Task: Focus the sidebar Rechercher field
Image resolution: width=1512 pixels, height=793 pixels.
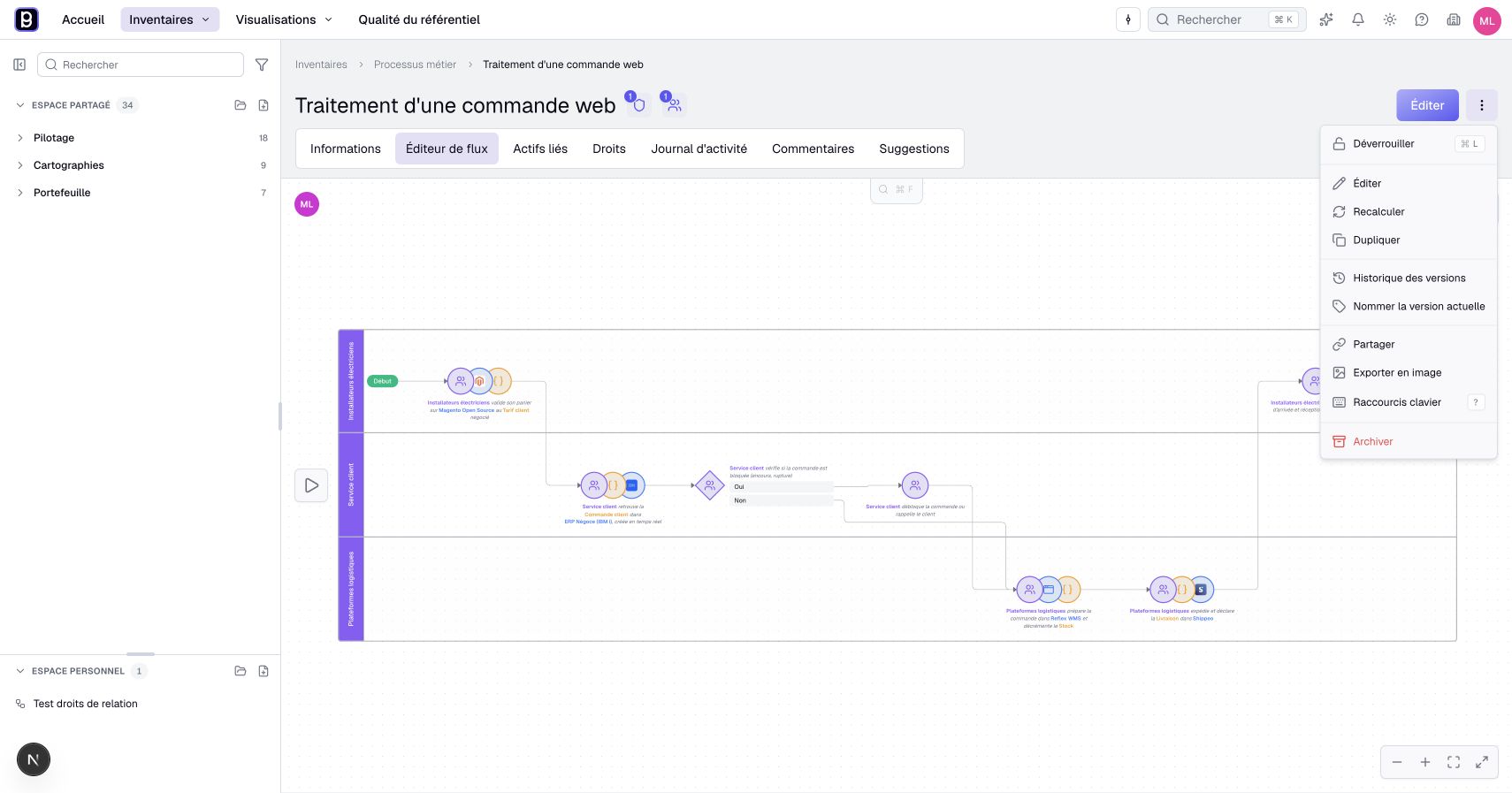Action: coord(141,65)
